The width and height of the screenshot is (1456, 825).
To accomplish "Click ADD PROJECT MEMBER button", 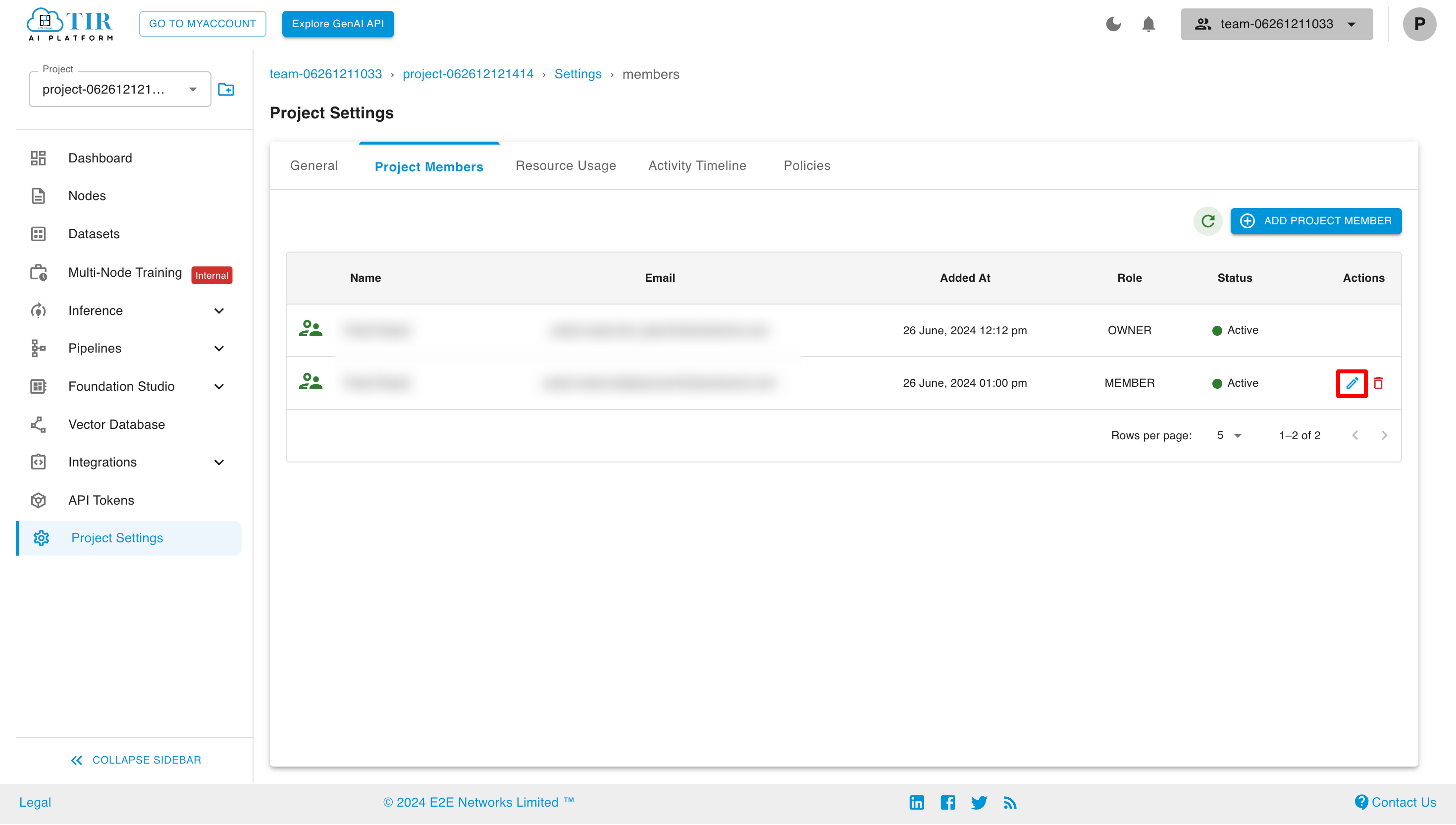I will pos(1315,221).
